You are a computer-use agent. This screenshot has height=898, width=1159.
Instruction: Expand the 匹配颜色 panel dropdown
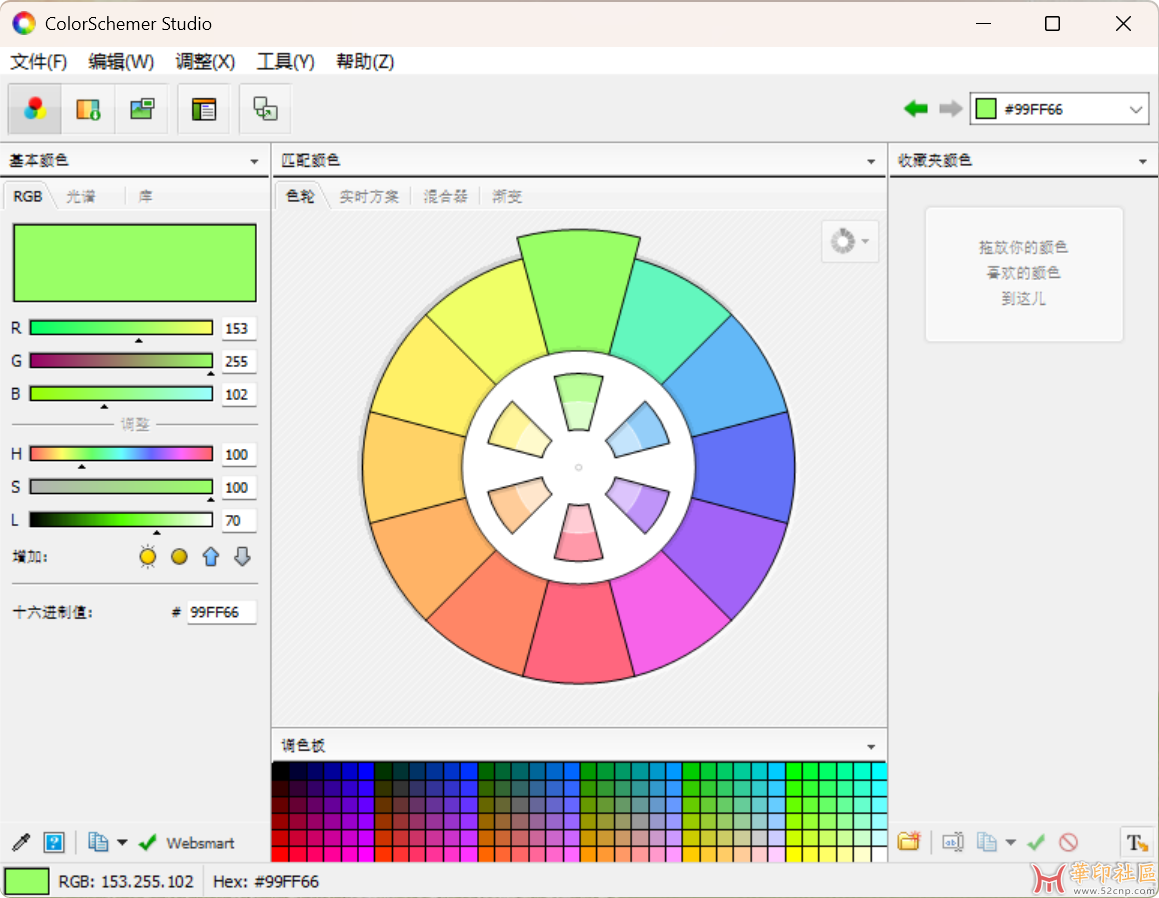869,160
